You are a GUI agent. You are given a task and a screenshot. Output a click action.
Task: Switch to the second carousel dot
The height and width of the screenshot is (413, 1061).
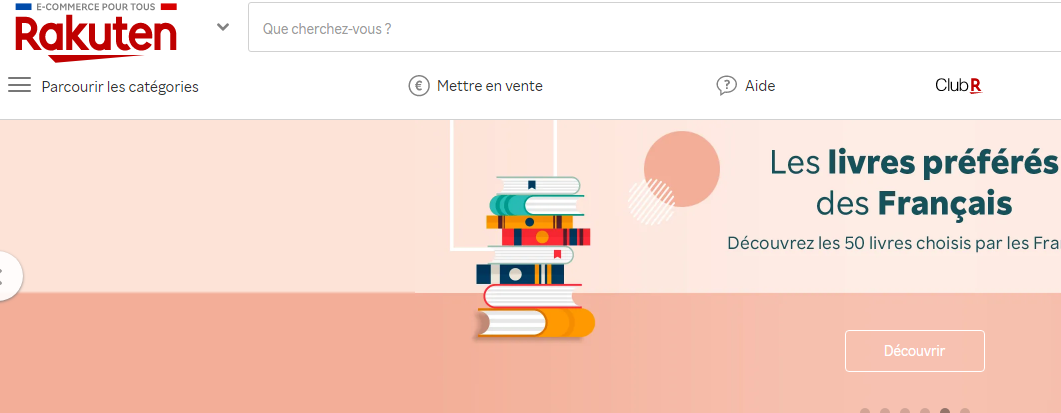(x=885, y=410)
